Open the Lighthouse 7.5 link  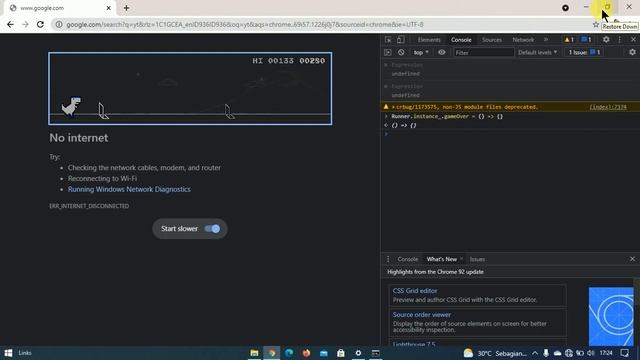[x=414, y=344]
